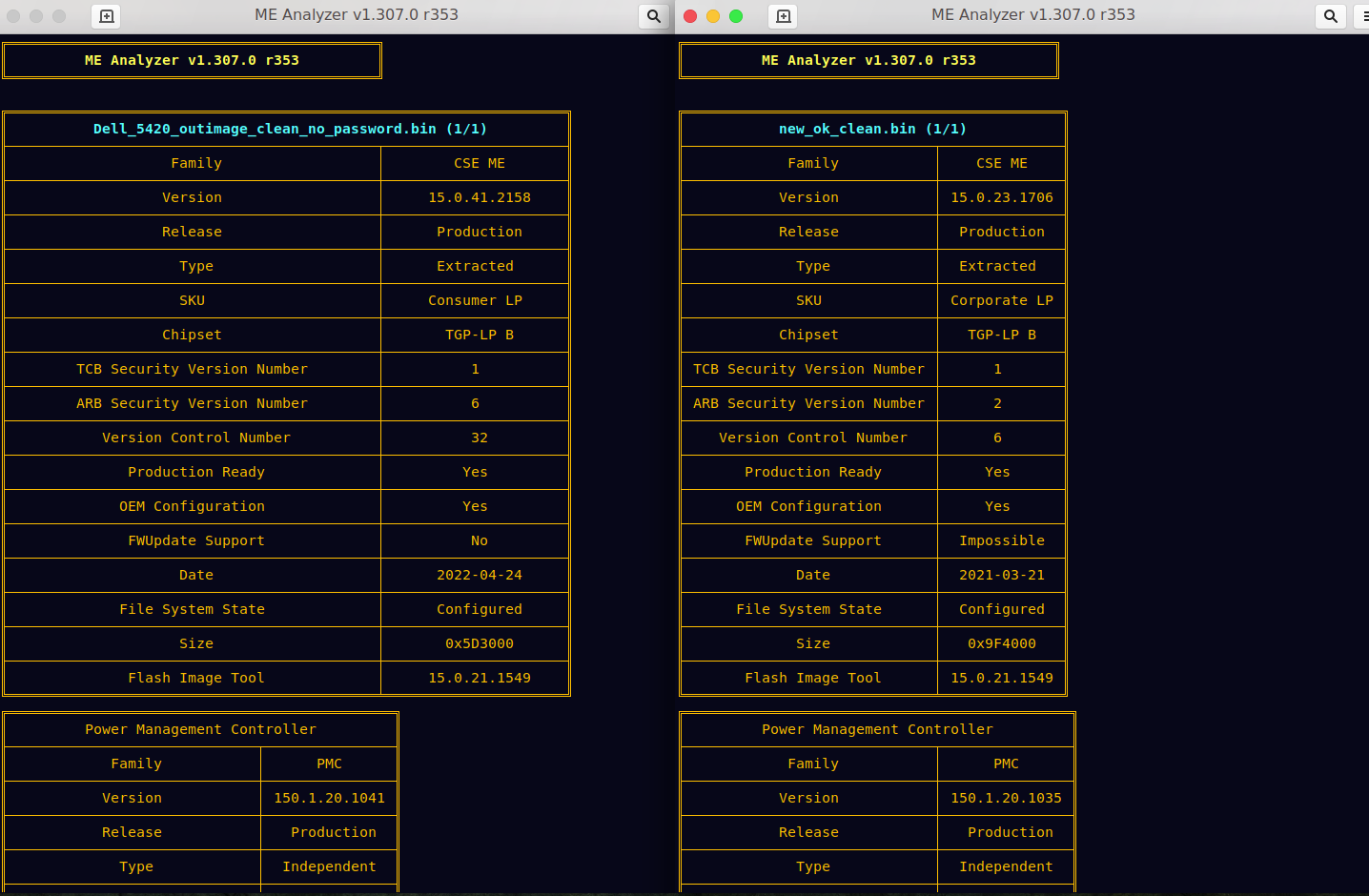This screenshot has width=1369, height=896.
Task: Click Production Ready label in left window
Action: tap(196, 472)
